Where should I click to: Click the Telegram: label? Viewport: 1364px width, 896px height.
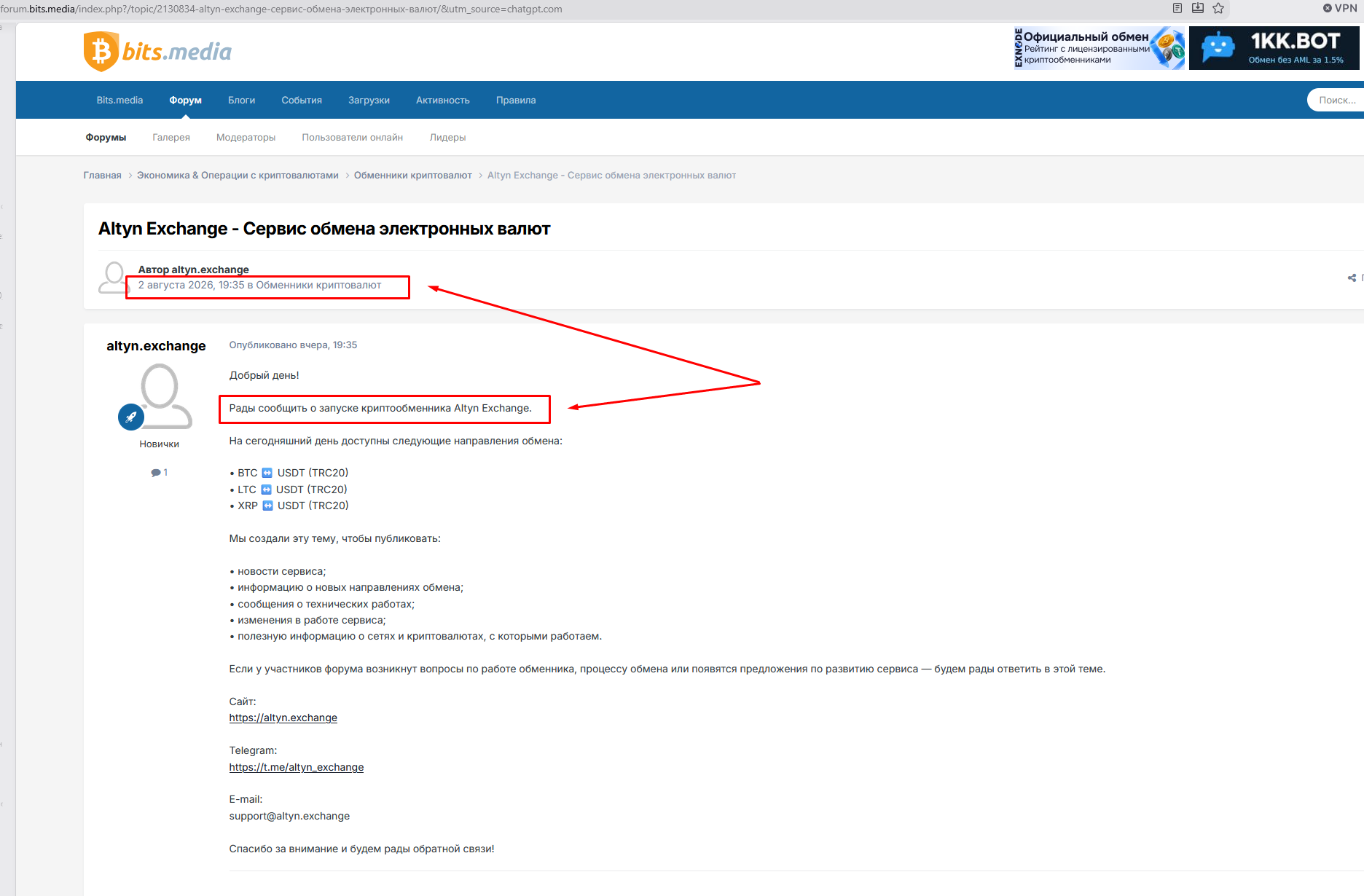253,751
